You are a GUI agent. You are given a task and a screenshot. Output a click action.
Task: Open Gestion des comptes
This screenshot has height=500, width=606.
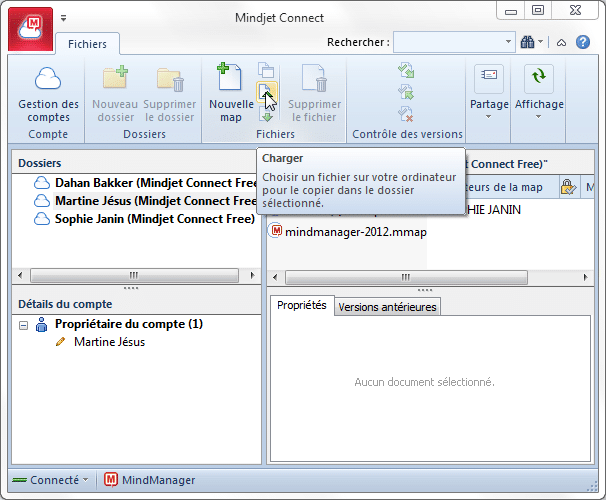pos(48,95)
